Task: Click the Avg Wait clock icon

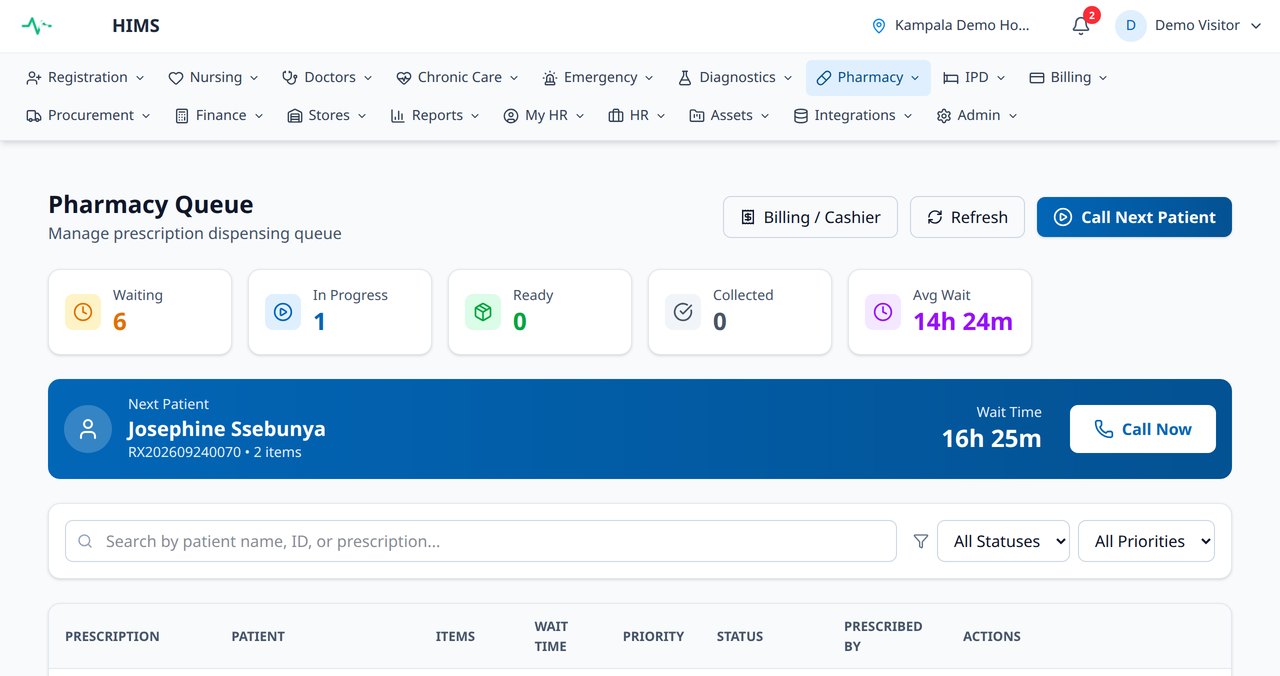Action: [x=883, y=312]
